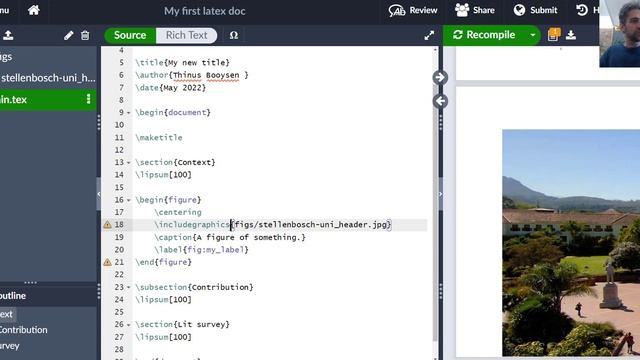Collapse the file sidebar with left chevron
Screen dimensions: 640x360
point(98,194)
